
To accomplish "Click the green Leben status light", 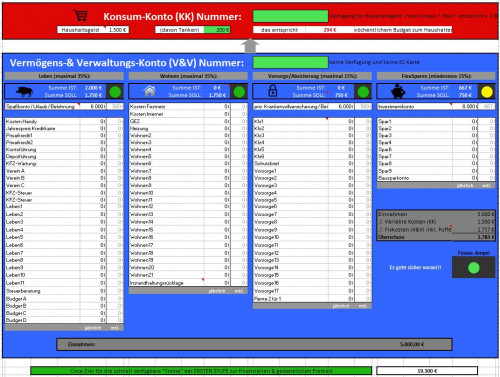I will click(x=115, y=92).
